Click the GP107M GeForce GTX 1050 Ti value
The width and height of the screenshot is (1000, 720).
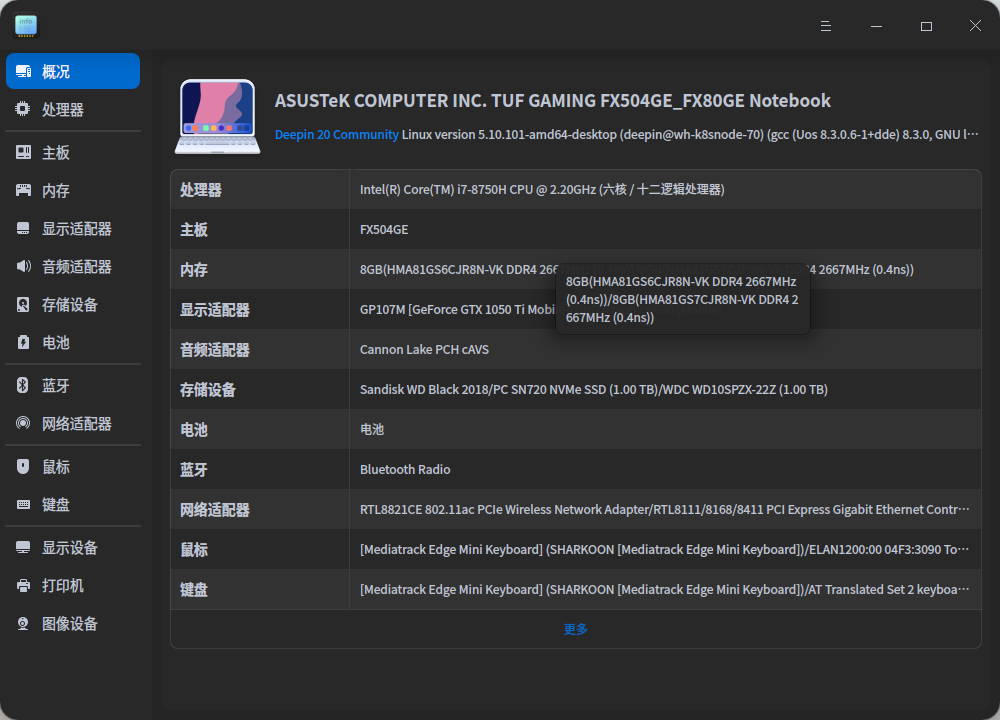click(457, 309)
